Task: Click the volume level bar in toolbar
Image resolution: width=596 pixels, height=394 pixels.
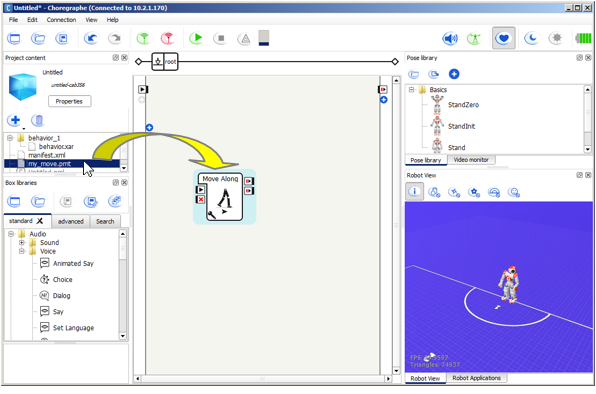Action: click(x=264, y=38)
